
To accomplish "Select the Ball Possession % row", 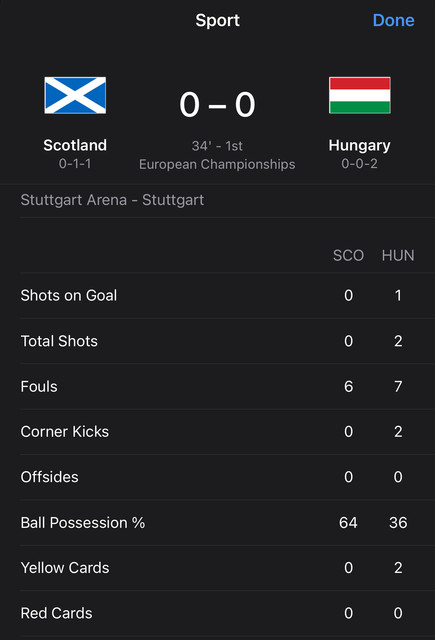I will (x=227, y=523).
